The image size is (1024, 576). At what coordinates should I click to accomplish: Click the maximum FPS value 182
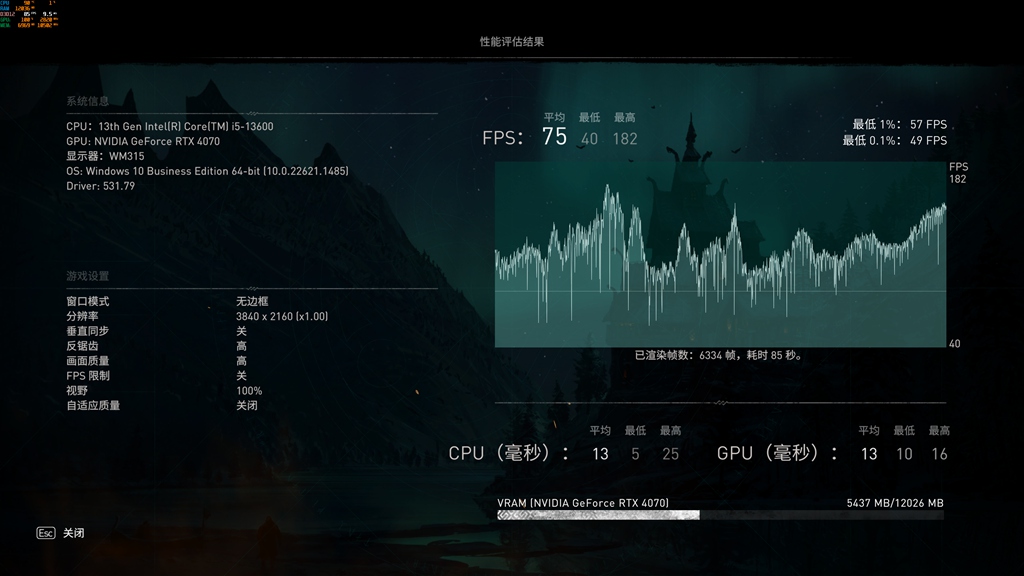625,138
